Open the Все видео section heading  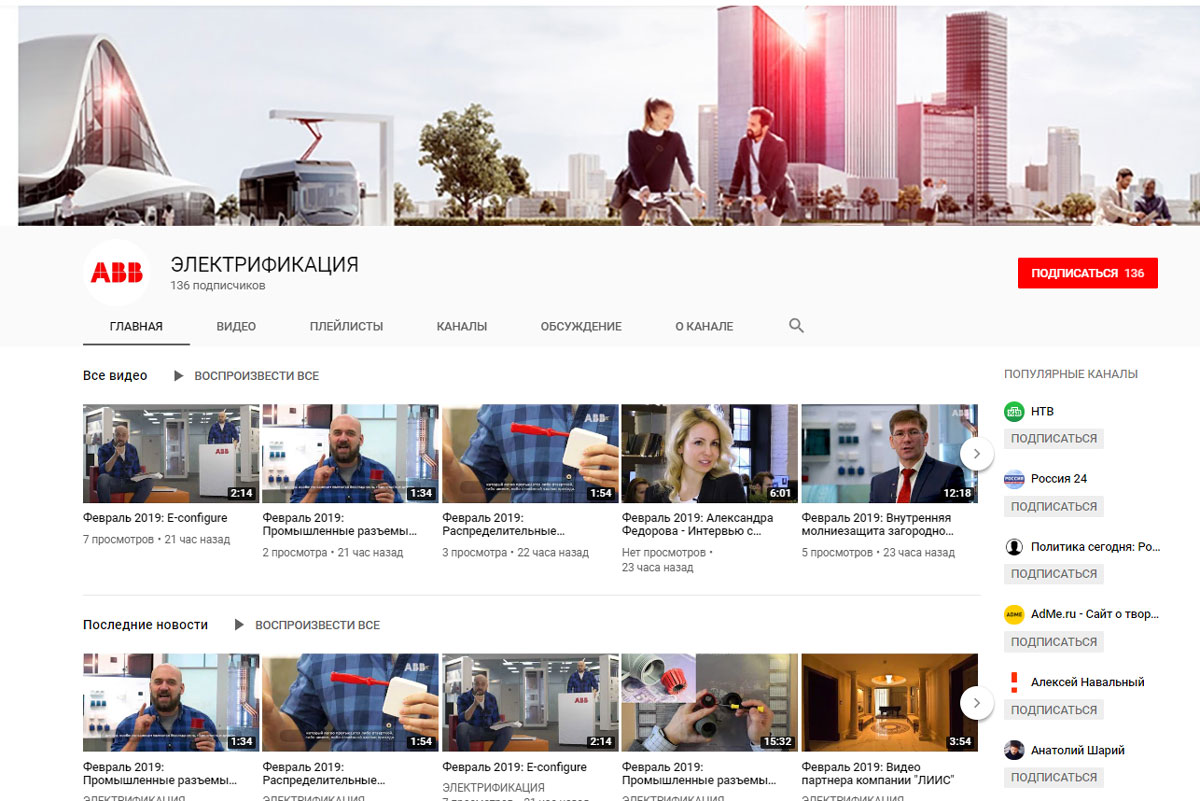click(115, 376)
